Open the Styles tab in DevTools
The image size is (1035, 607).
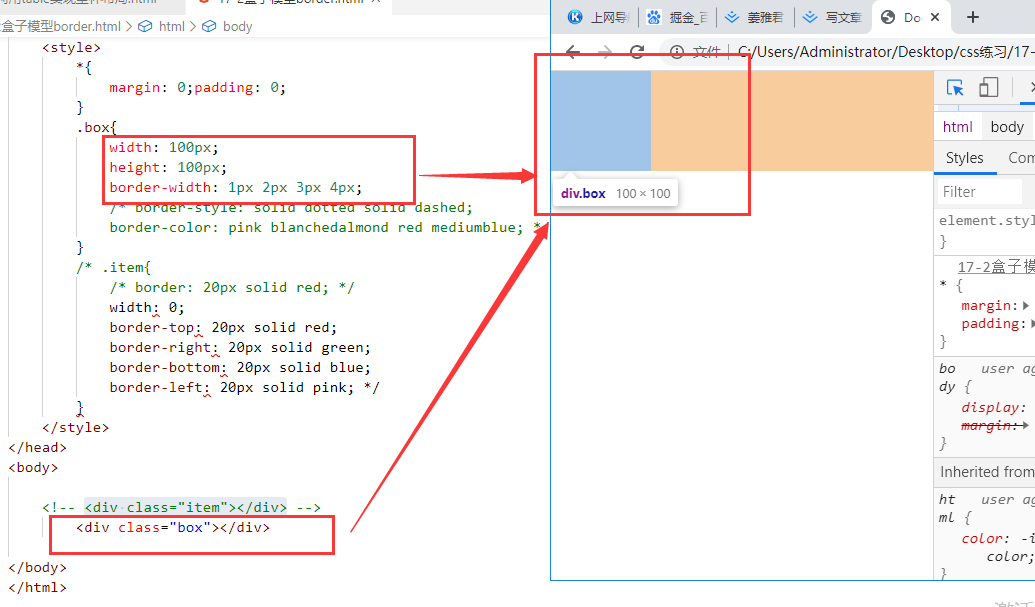click(x=964, y=158)
